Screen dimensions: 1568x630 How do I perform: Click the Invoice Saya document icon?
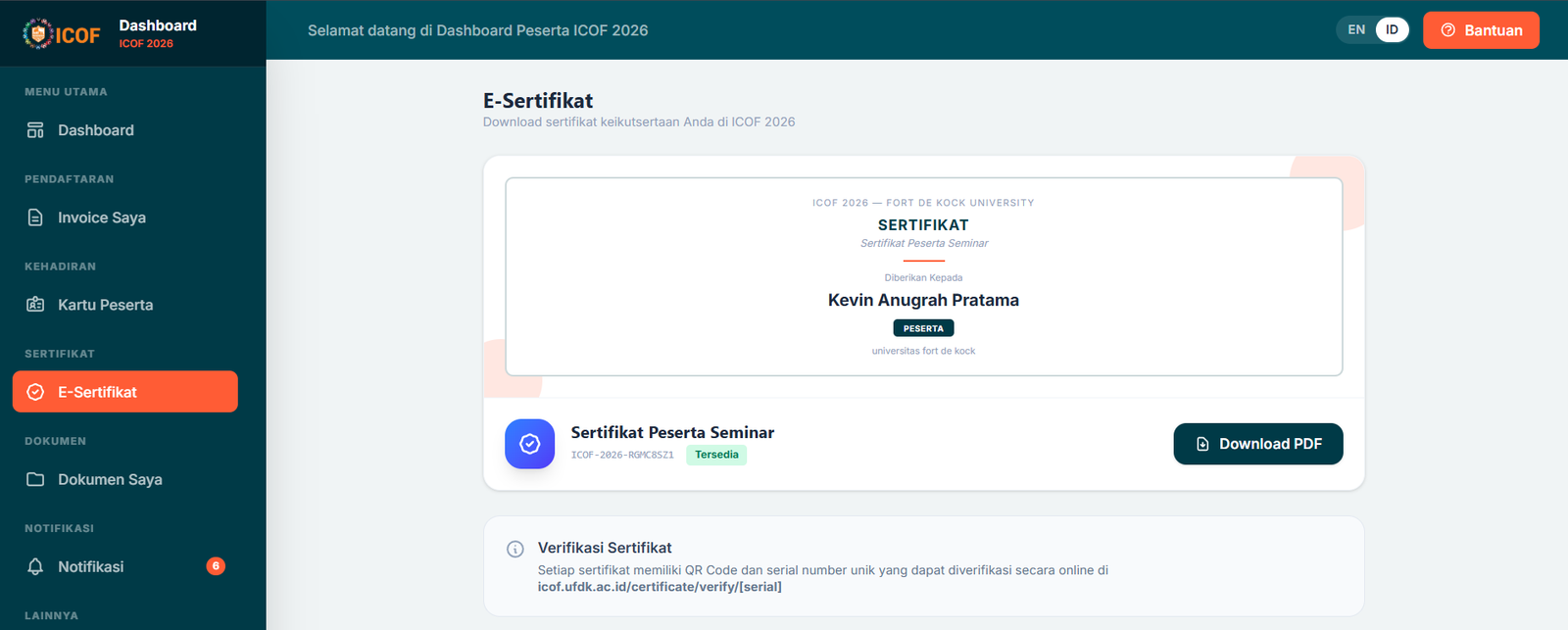click(35, 218)
